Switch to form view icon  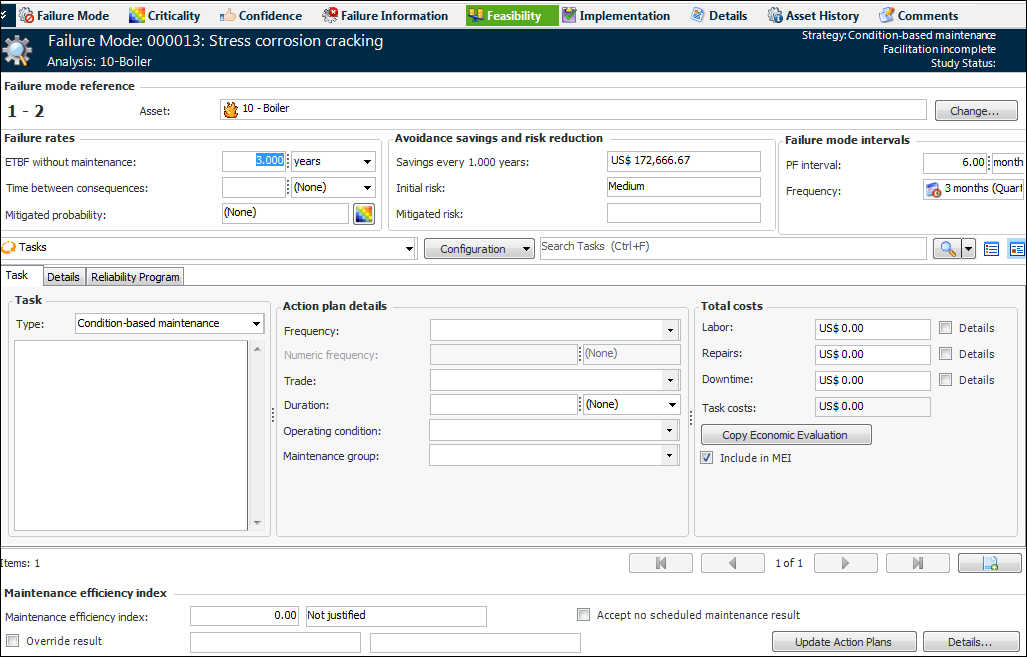(1016, 249)
